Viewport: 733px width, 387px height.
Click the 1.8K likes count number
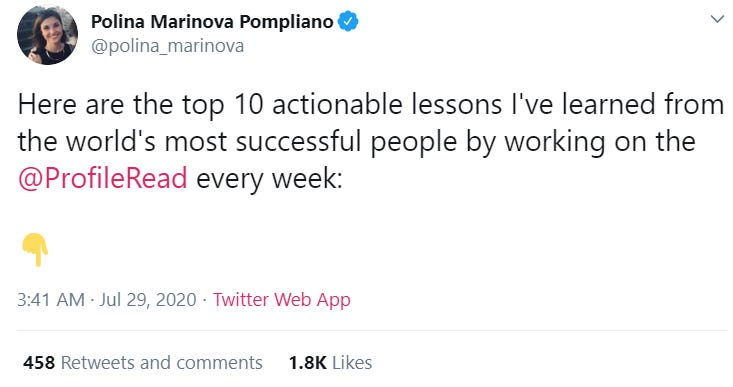click(308, 363)
